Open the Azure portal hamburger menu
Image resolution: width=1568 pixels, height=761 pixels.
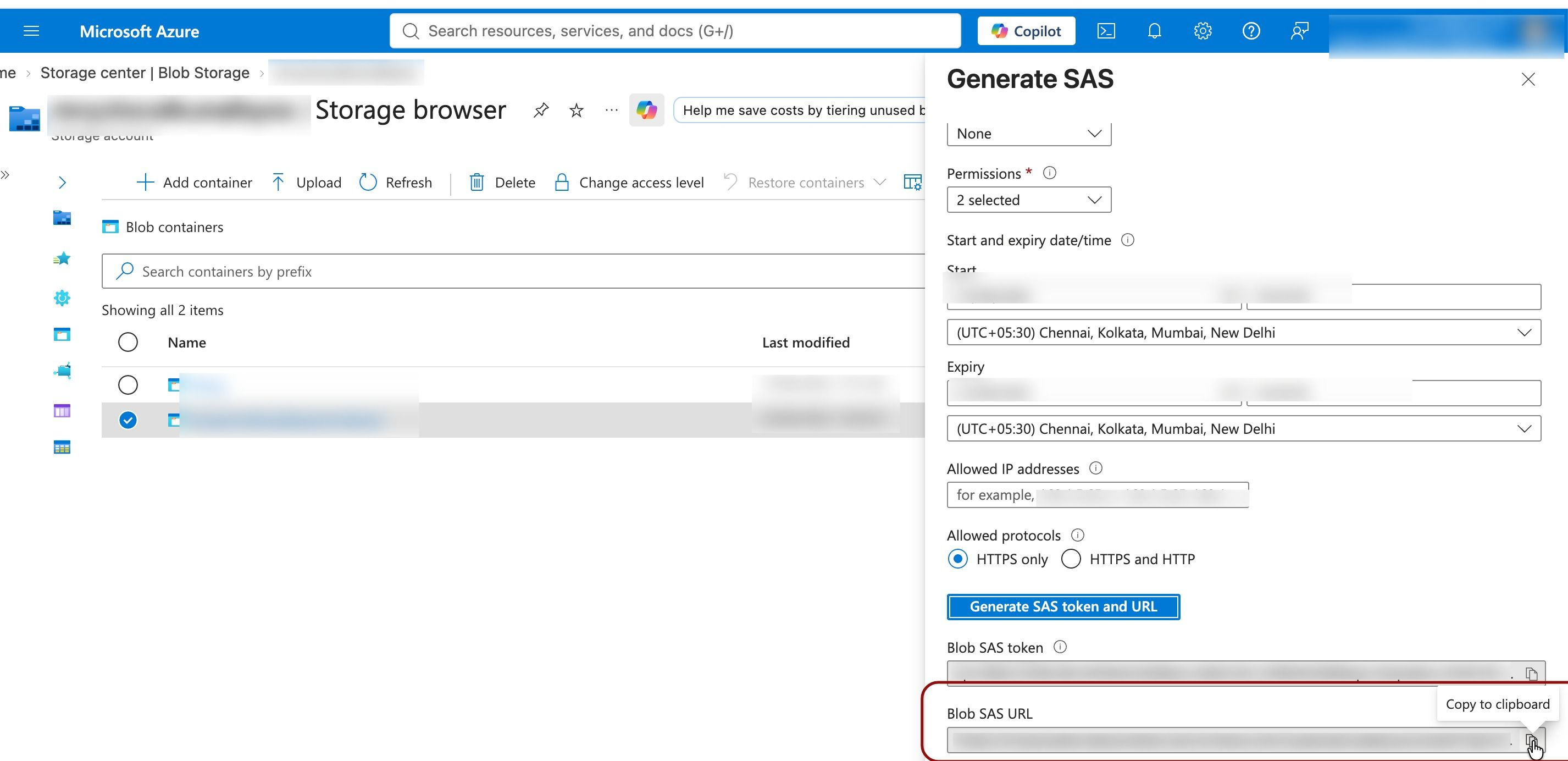(x=31, y=31)
